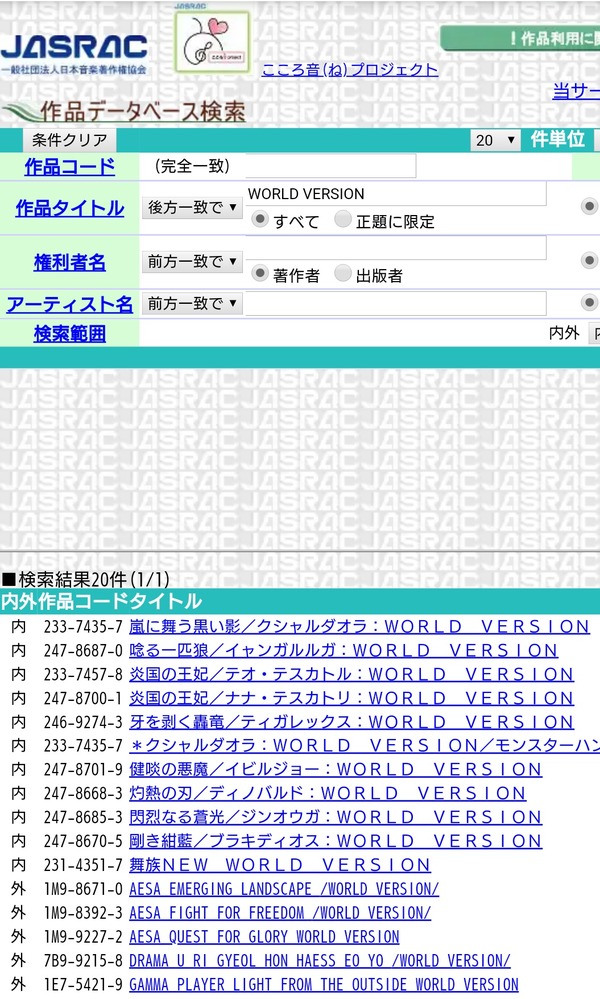600x999 pixels.
Task: Open result 灼熱の刃/ディノバルド
Action: pyautogui.click(x=327, y=793)
